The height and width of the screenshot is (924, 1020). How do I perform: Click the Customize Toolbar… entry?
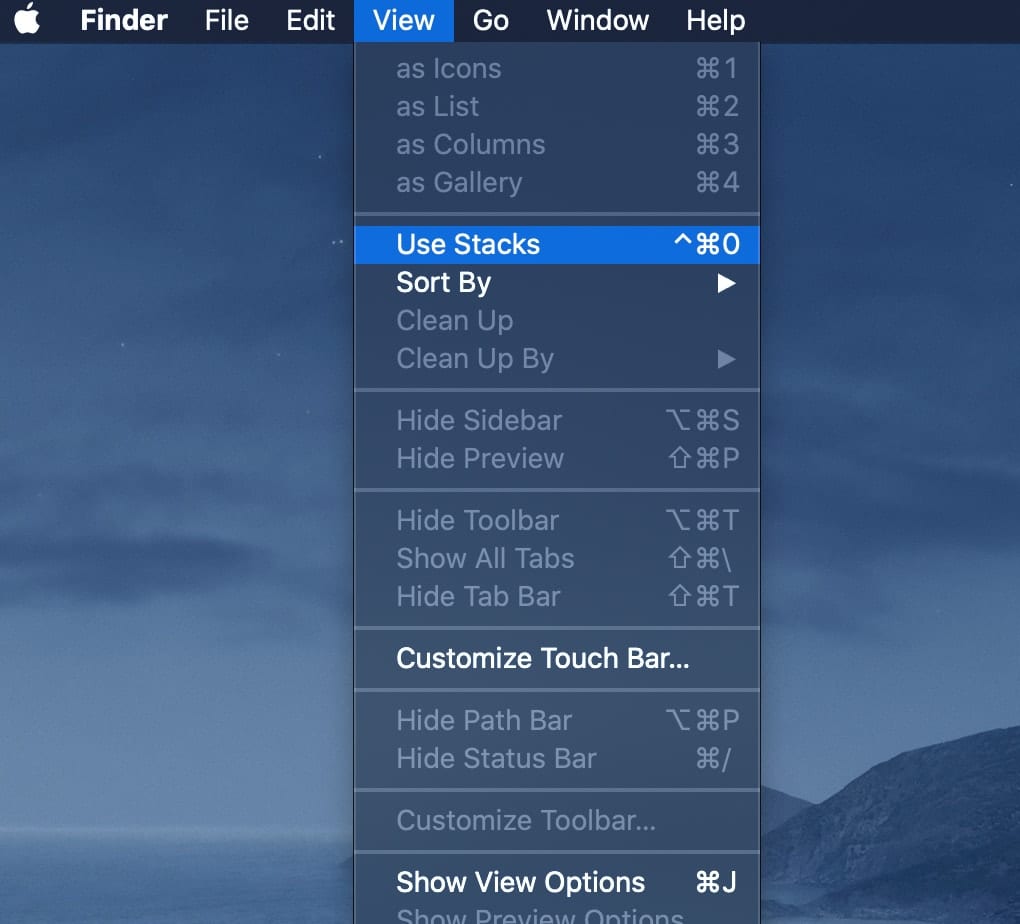point(525,820)
